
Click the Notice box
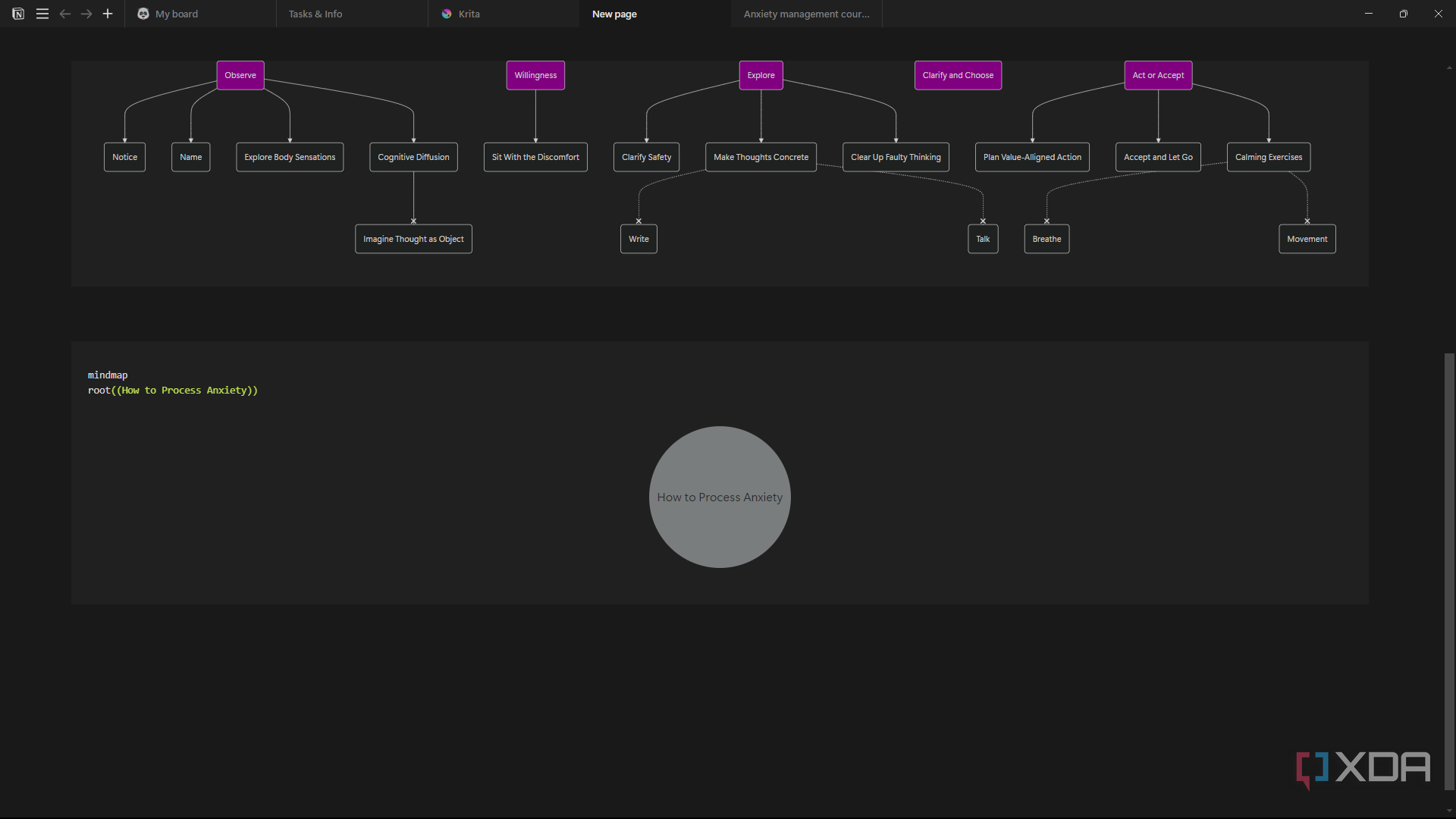coord(125,157)
